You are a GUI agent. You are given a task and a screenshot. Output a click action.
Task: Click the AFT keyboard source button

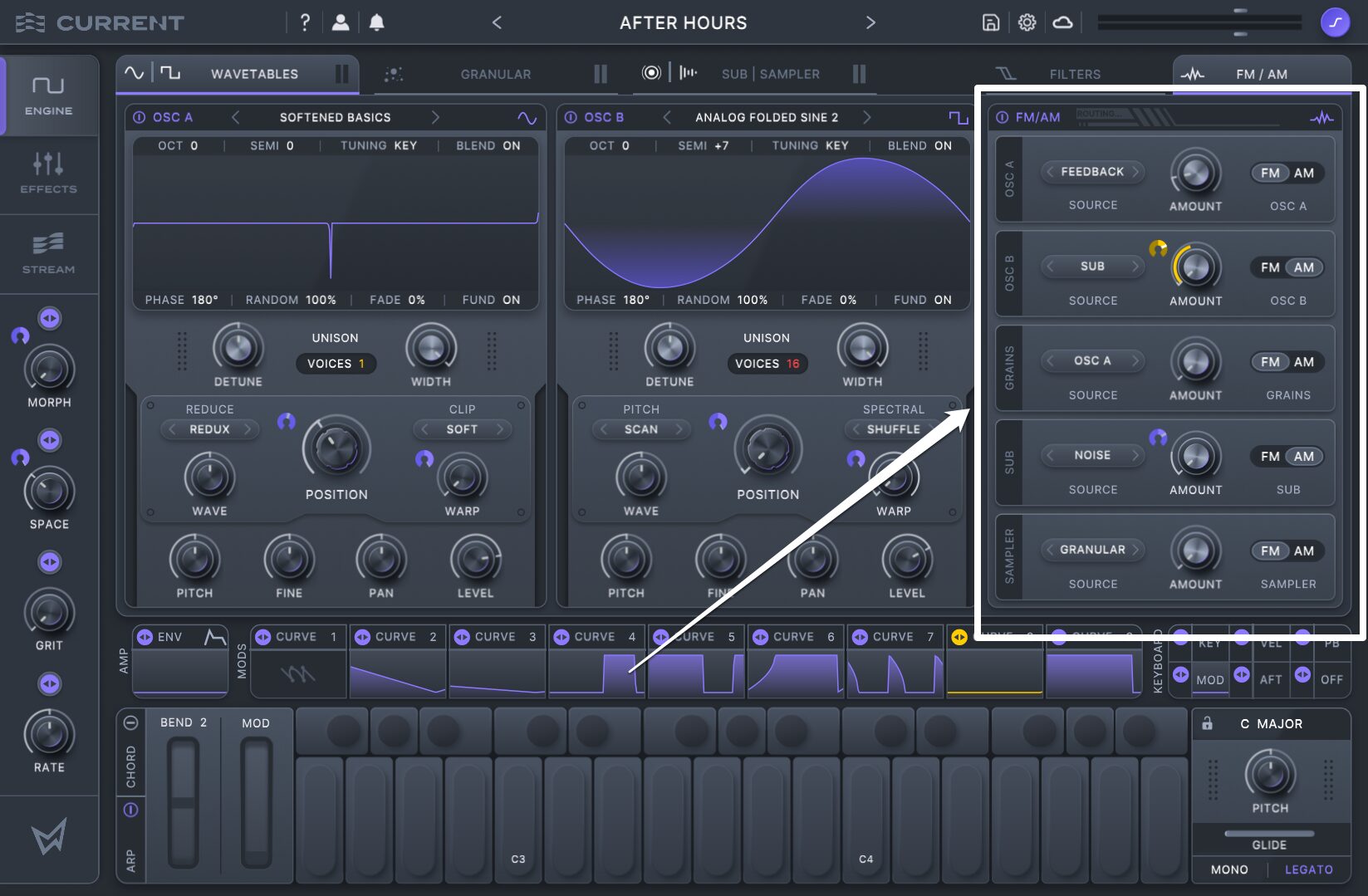click(x=1270, y=679)
